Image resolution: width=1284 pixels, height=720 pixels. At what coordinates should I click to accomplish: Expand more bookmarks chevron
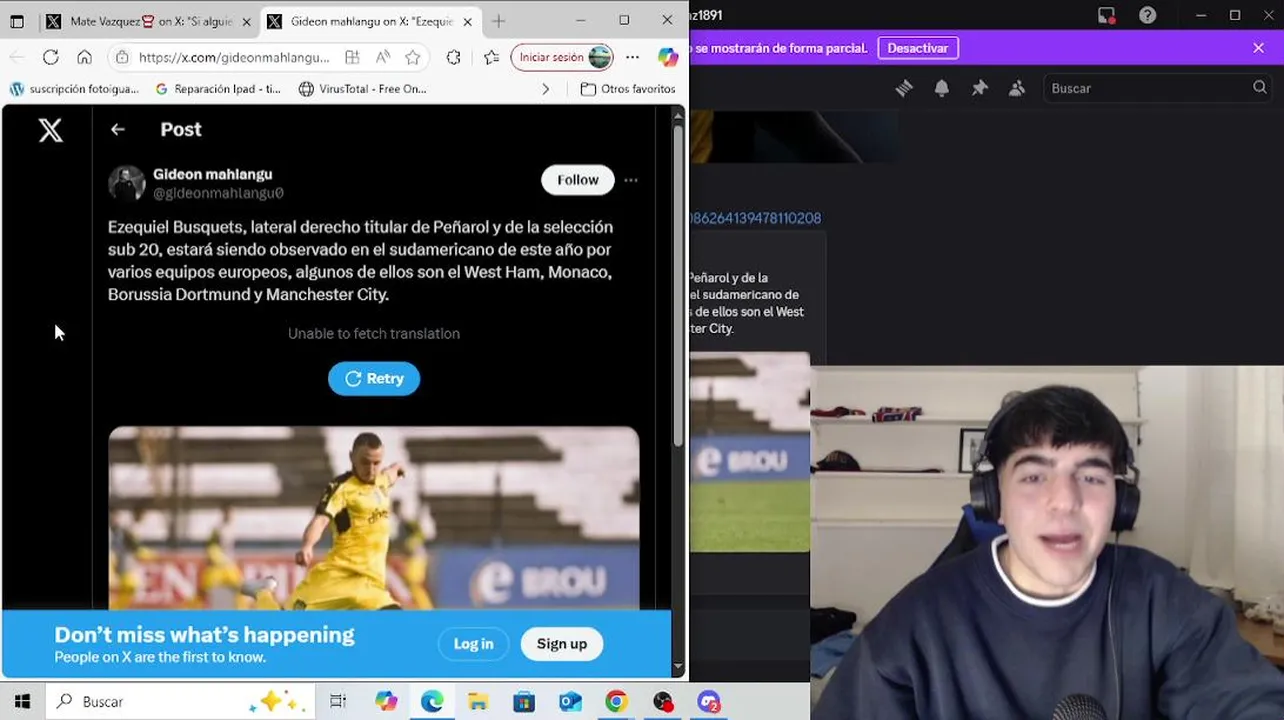coord(545,89)
